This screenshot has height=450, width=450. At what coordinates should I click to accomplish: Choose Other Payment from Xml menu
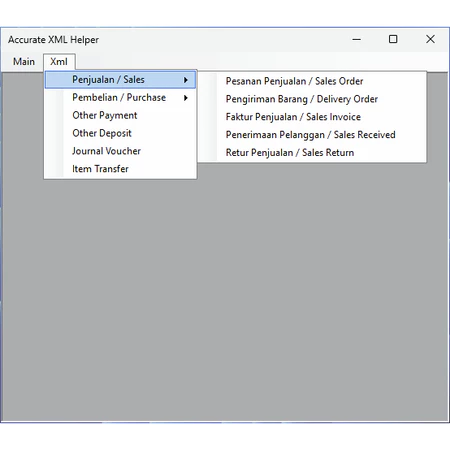(120, 115)
